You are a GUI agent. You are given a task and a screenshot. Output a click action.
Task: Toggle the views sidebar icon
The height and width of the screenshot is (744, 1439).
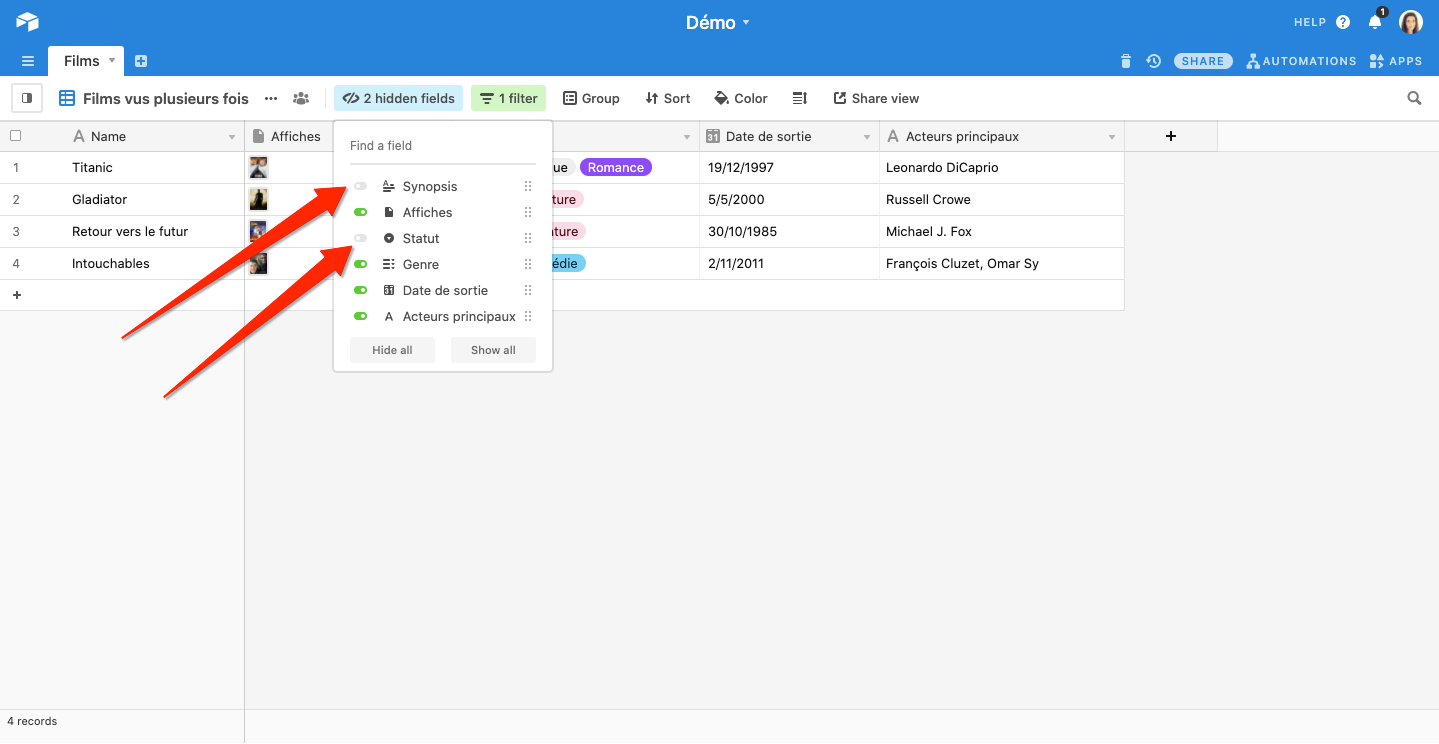point(27,98)
